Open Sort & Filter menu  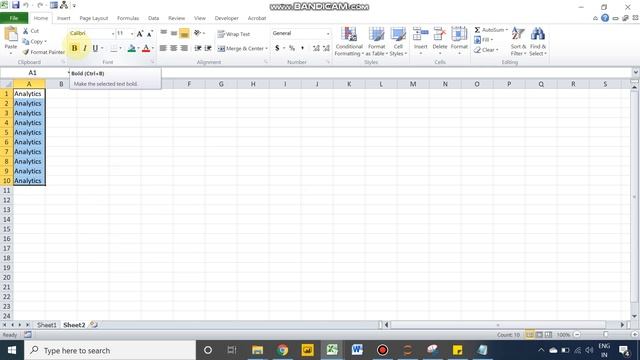pyautogui.click(x=518, y=41)
